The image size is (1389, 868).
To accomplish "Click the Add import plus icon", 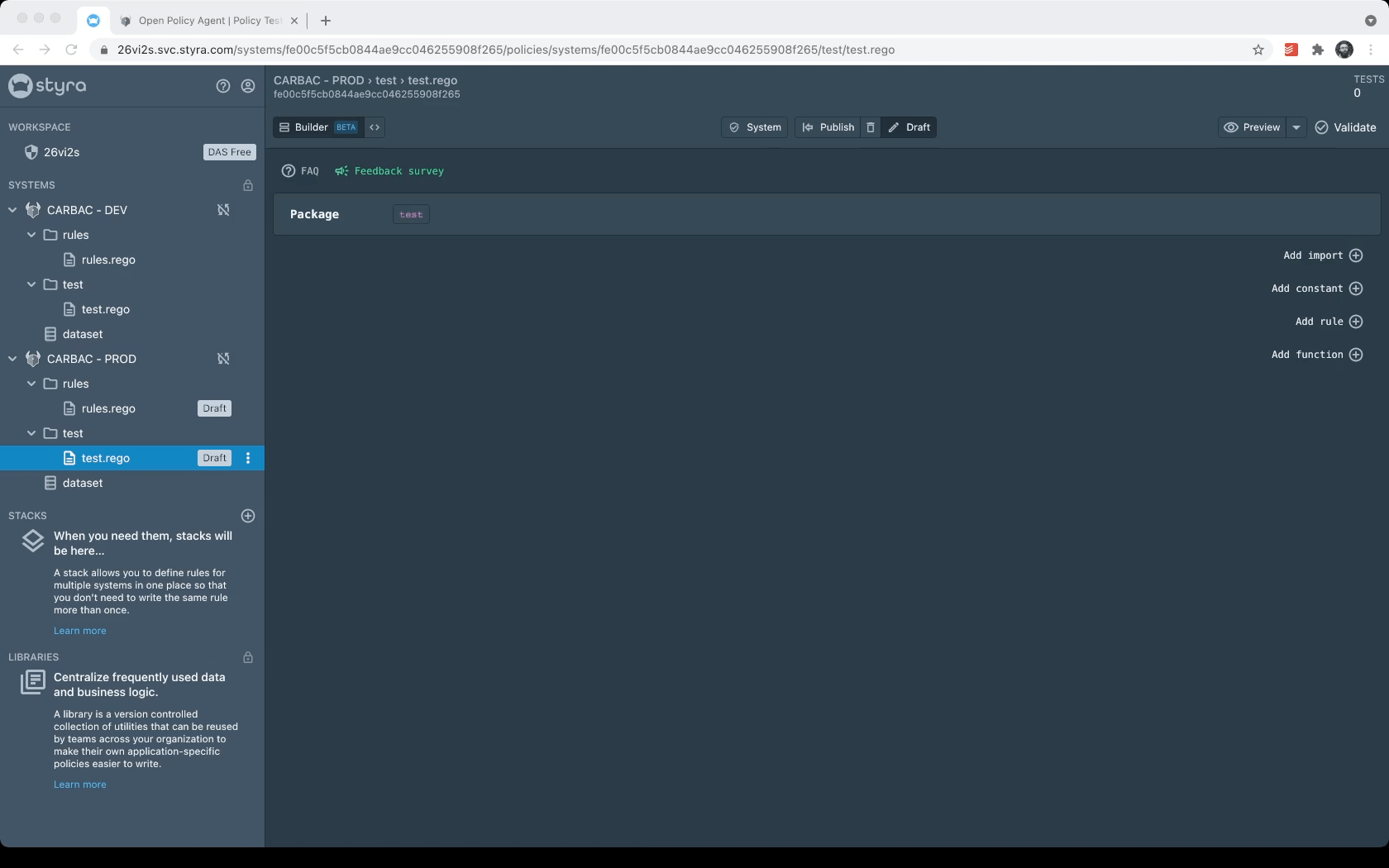I will point(1356,255).
